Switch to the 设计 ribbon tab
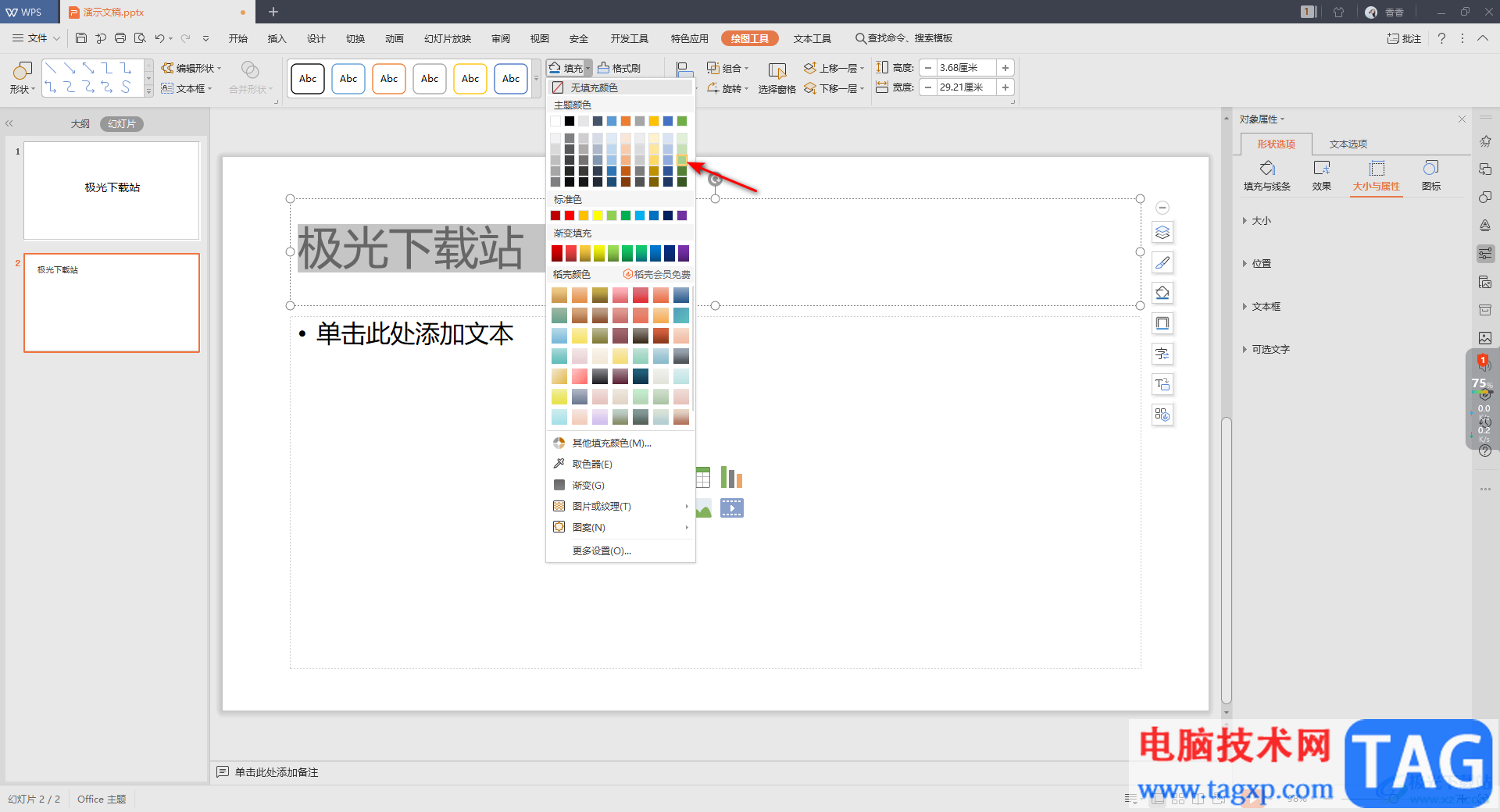Image resolution: width=1500 pixels, height=812 pixels. [316, 38]
